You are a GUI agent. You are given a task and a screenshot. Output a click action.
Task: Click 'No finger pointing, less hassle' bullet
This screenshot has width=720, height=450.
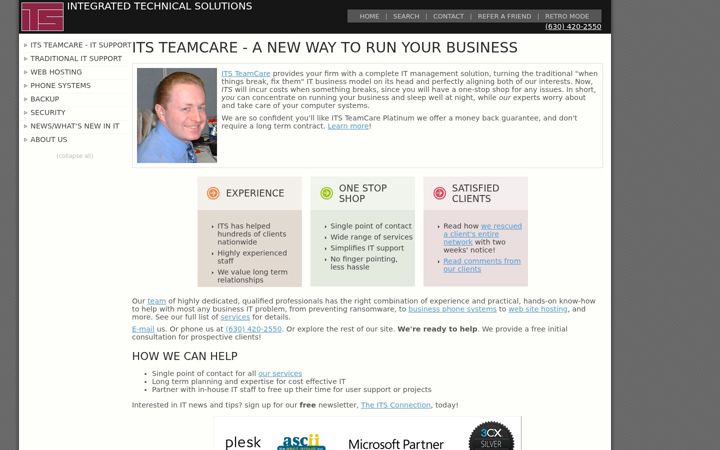click(364, 263)
